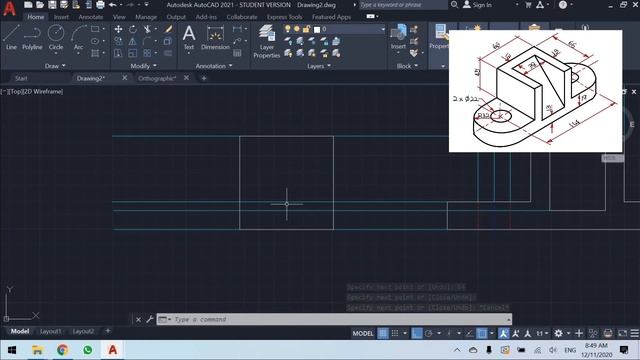Viewport: 640px width, 360px height.
Task: Click the Undo arrow in quick access toolbar
Action: (x=113, y=5)
